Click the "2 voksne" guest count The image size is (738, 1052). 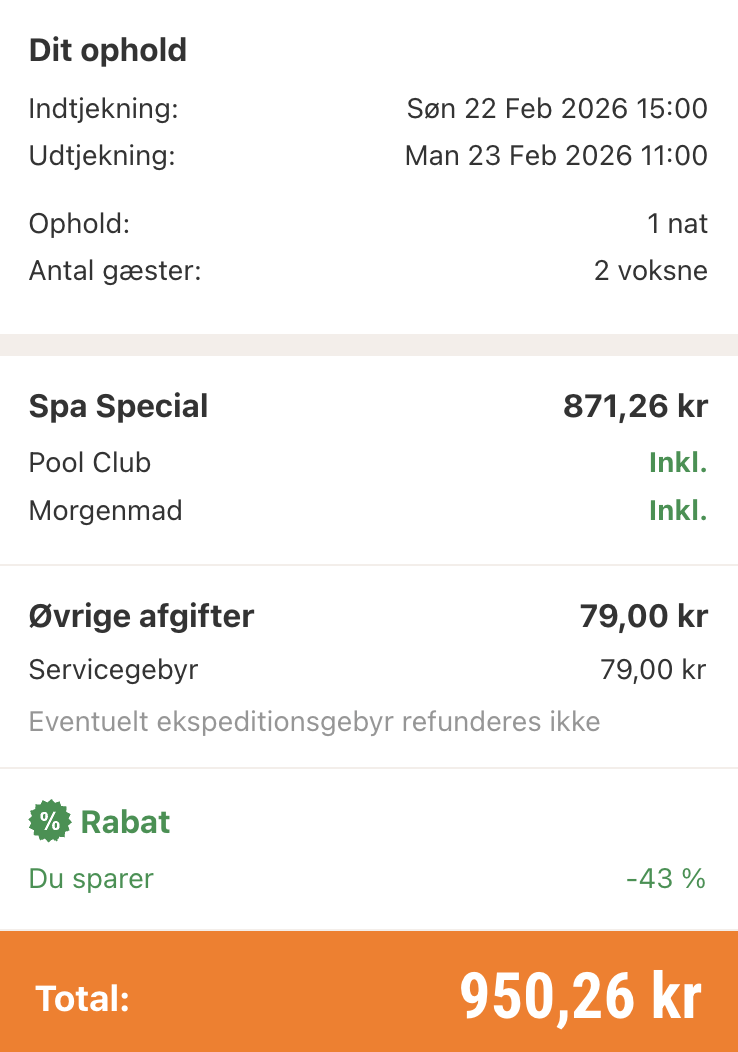pyautogui.click(x=650, y=270)
